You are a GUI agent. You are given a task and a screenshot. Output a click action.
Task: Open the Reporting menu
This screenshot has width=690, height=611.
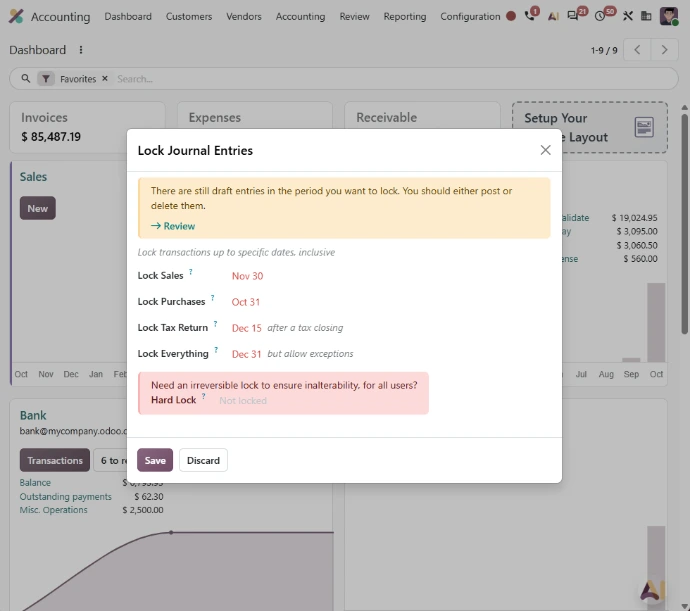pyautogui.click(x=405, y=16)
